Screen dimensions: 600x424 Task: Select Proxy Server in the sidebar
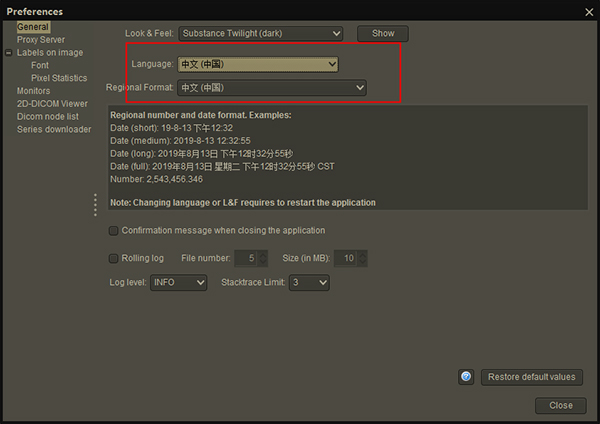pyautogui.click(x=41, y=40)
